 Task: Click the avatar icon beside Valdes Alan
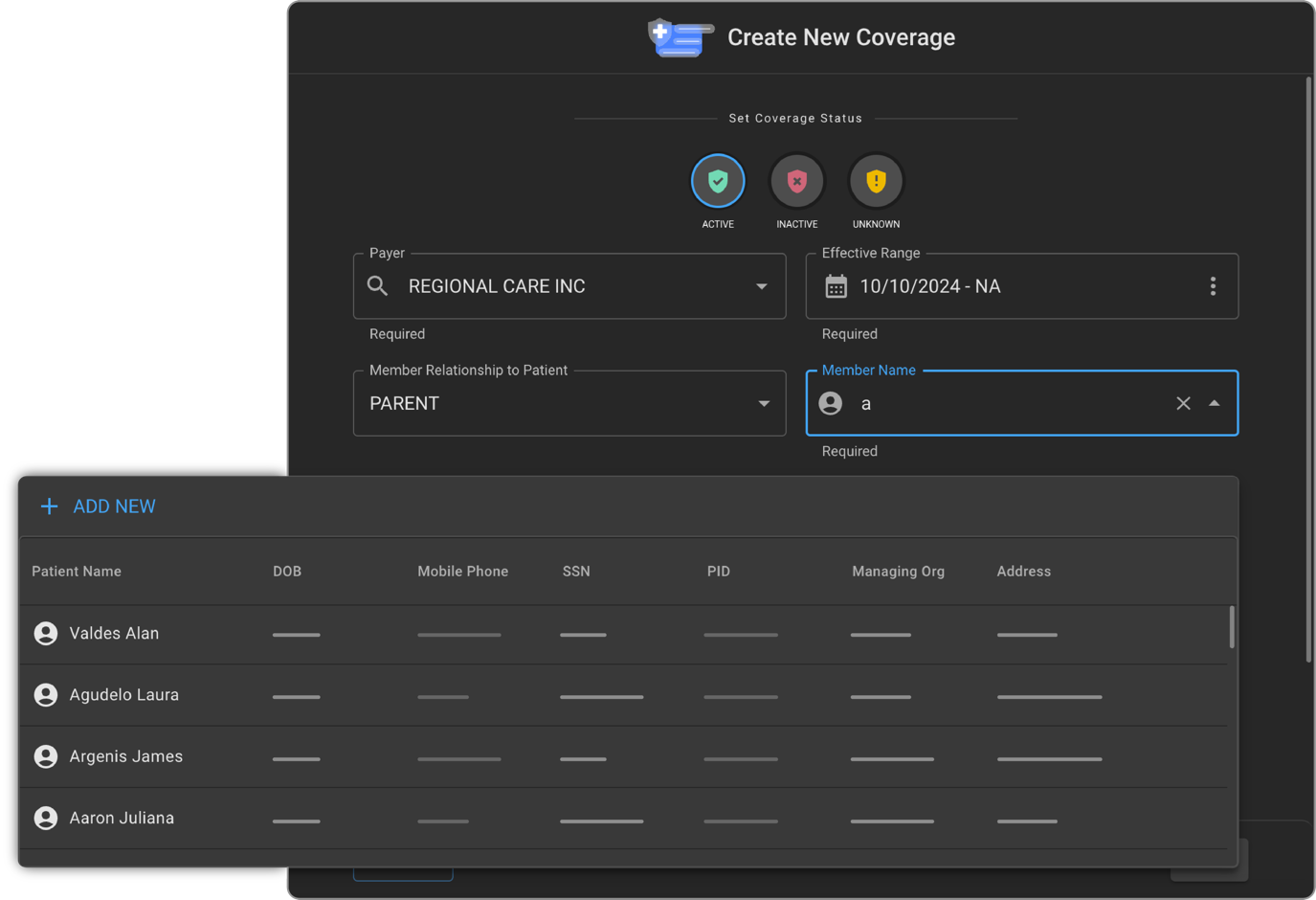[x=46, y=634]
